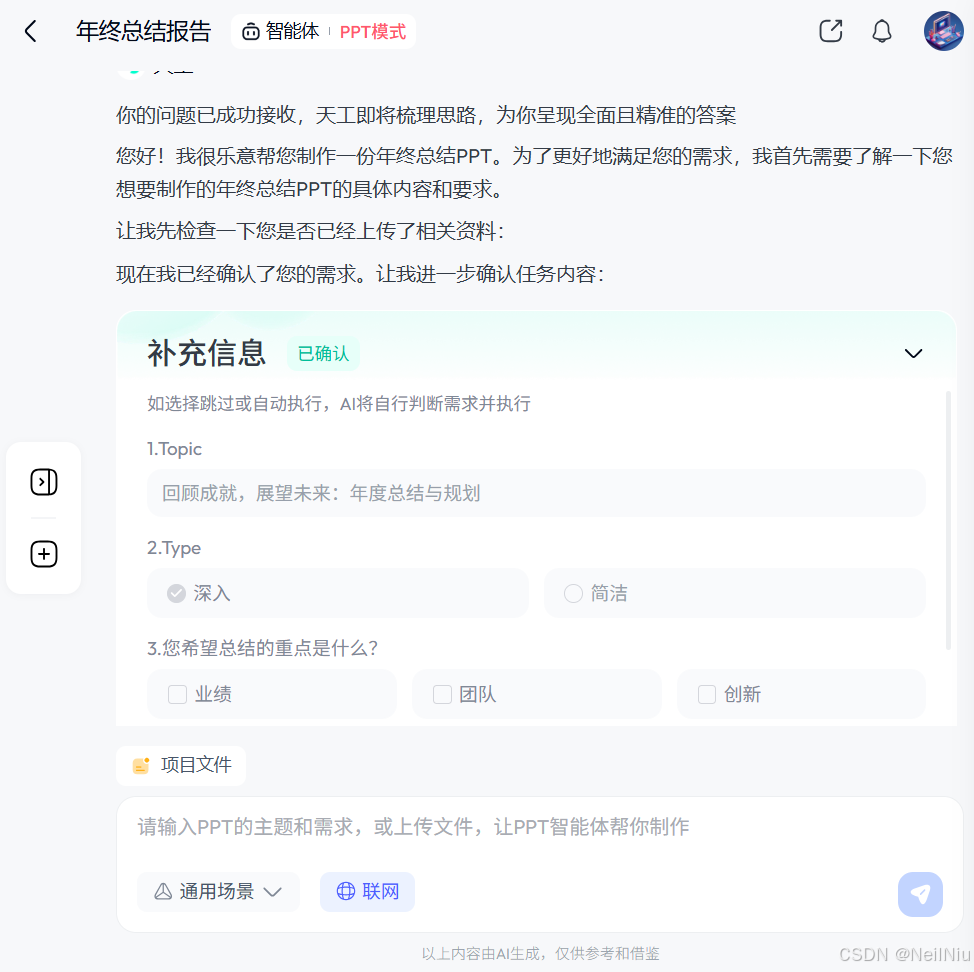Collapse the 补充信息 card chevron

tap(913, 353)
